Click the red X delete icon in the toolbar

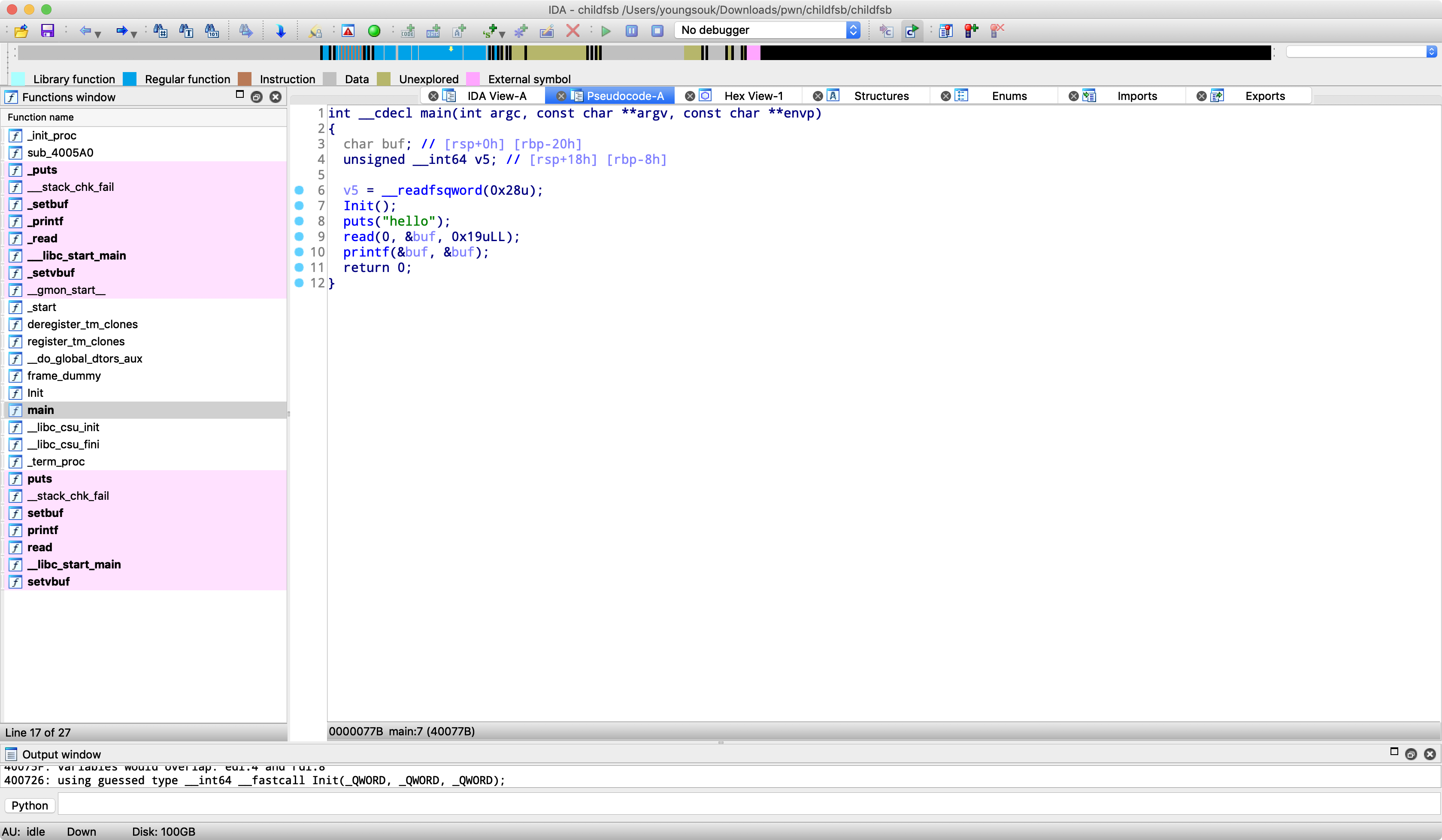(x=573, y=31)
